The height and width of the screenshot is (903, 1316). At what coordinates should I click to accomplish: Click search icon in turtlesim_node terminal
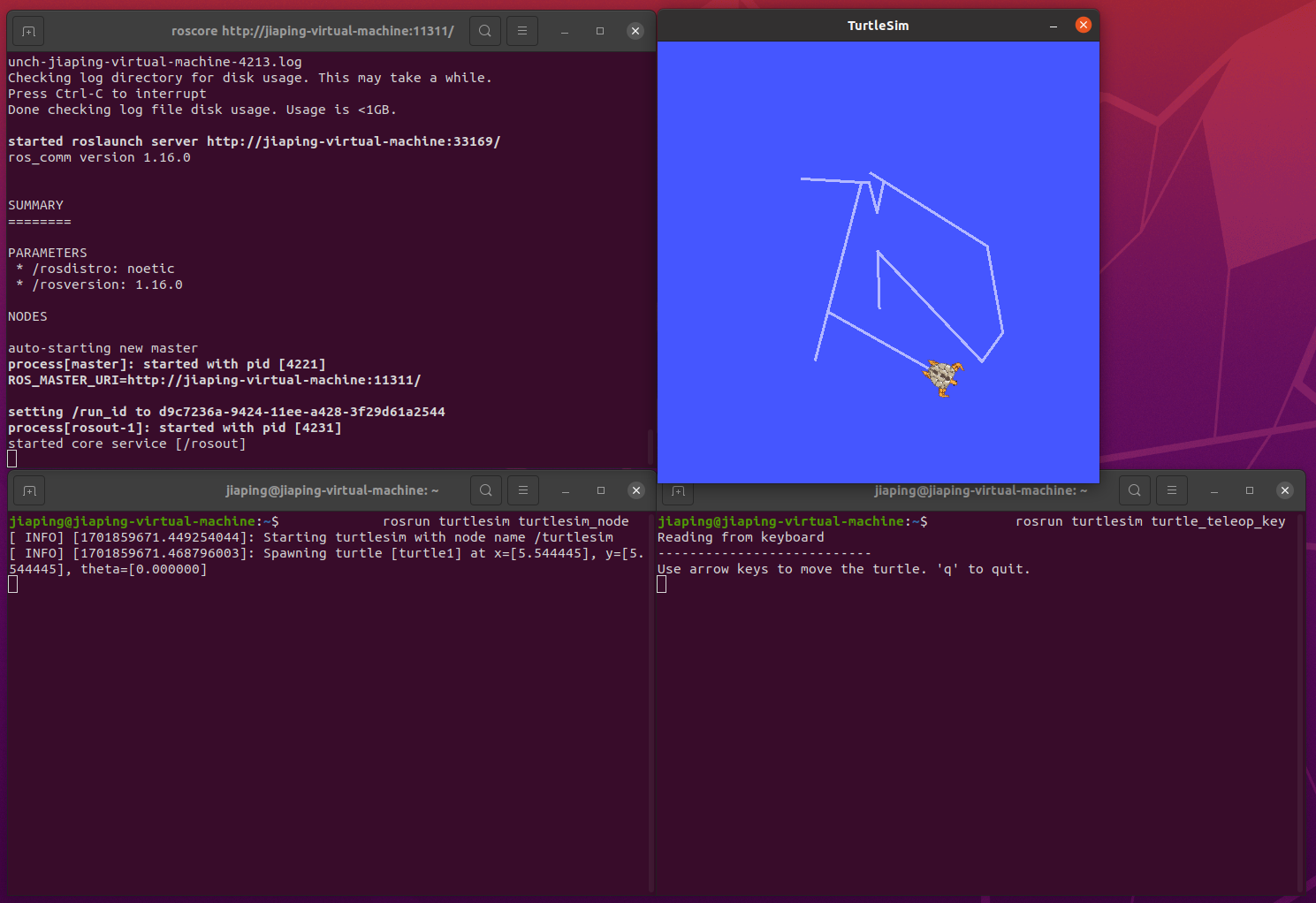(486, 490)
